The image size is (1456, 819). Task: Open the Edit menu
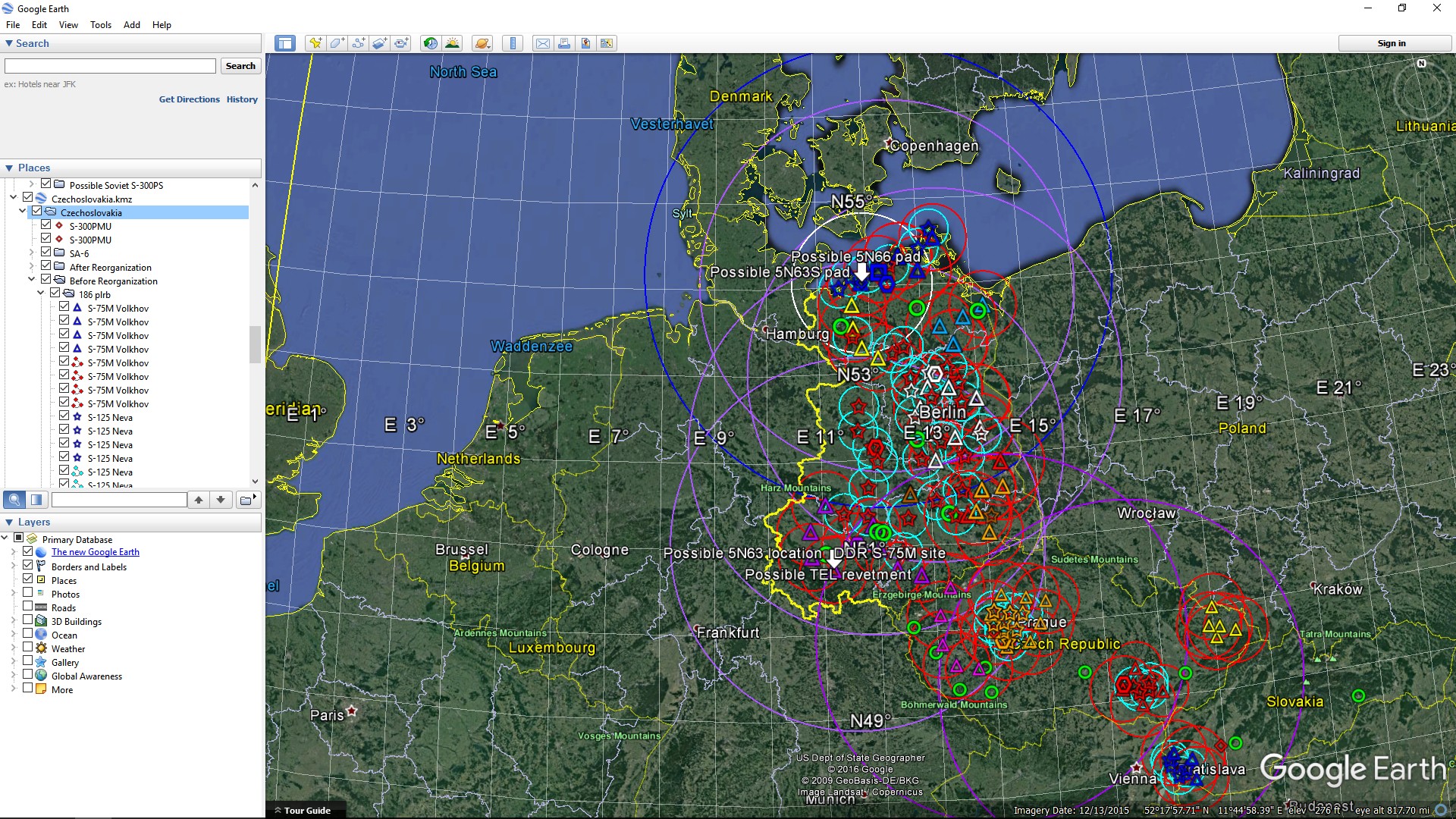(x=39, y=25)
